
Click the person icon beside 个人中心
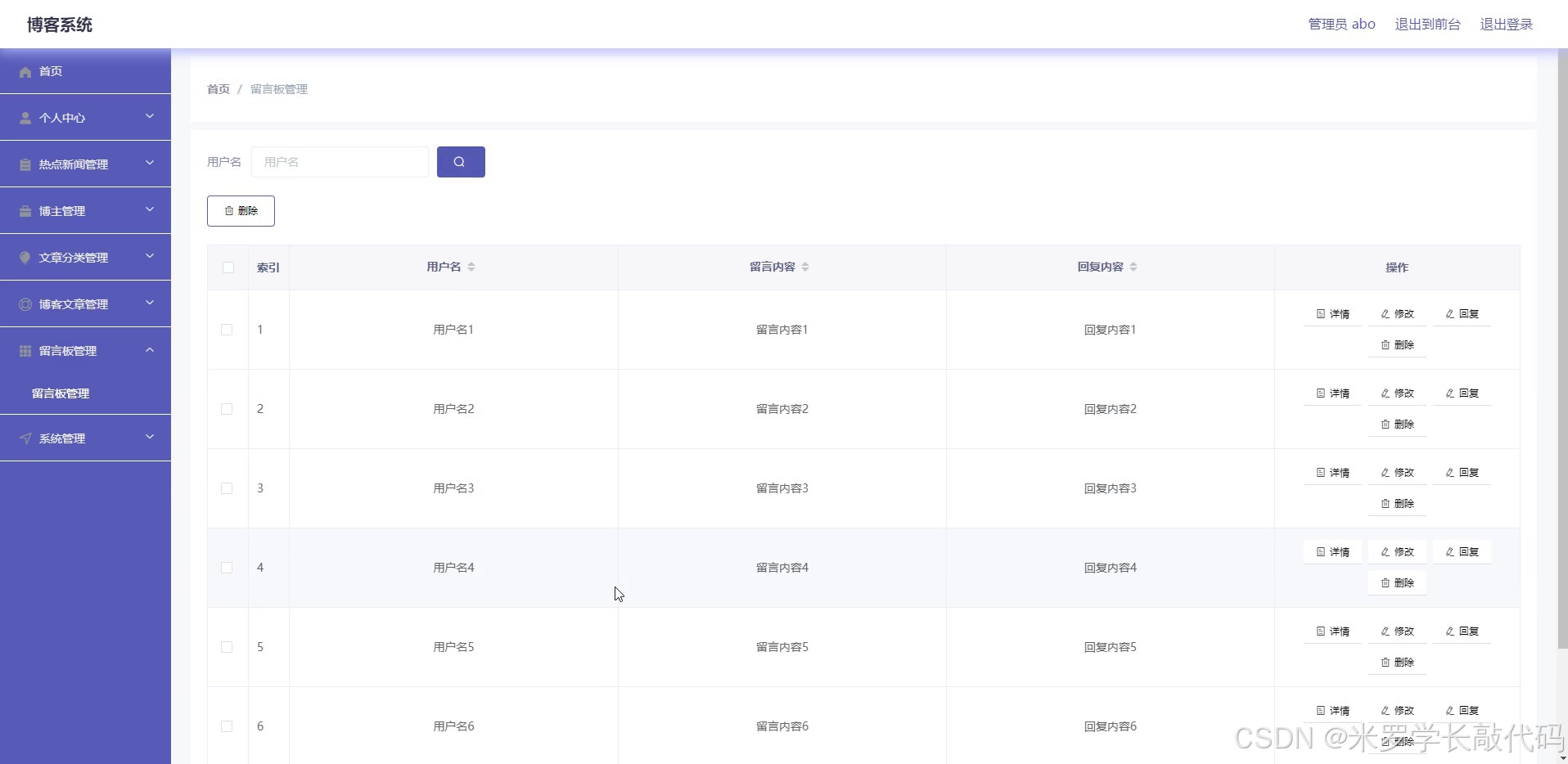coord(25,118)
